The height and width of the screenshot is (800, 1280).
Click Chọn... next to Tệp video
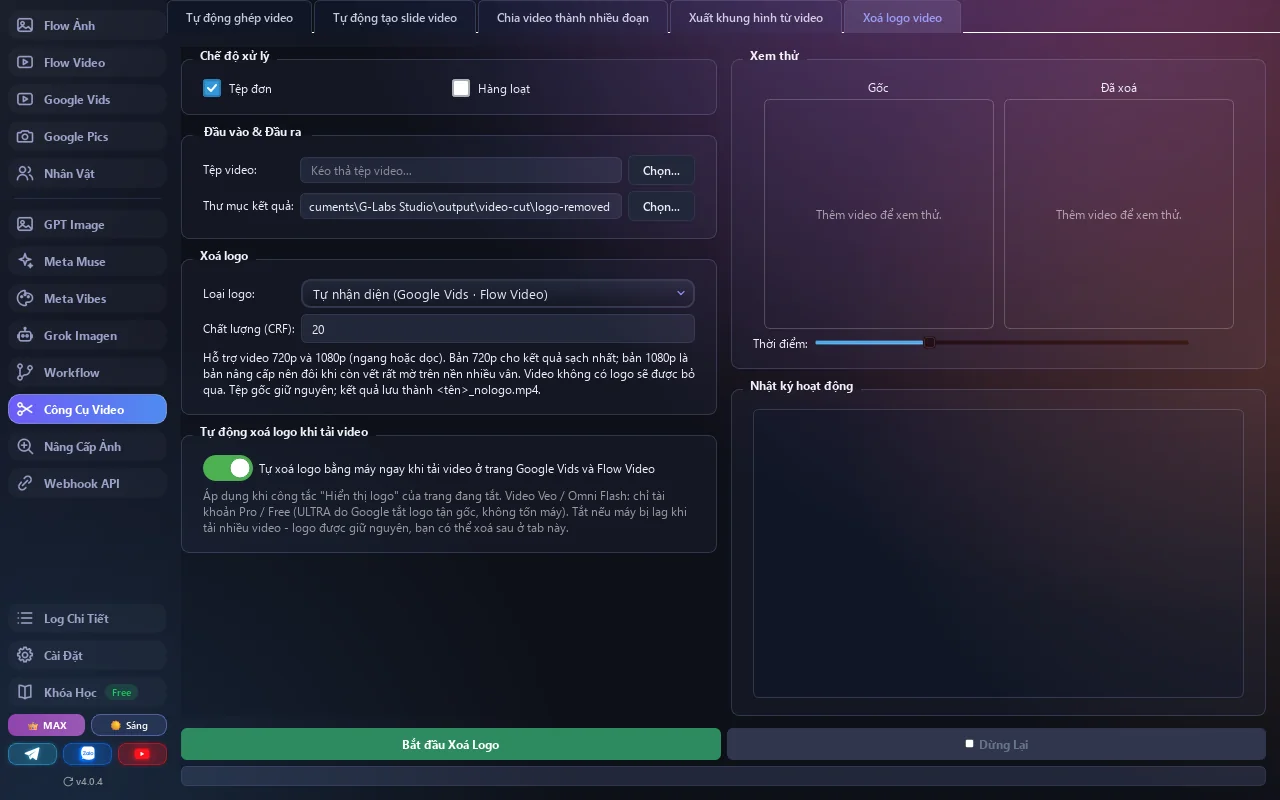[661, 171]
